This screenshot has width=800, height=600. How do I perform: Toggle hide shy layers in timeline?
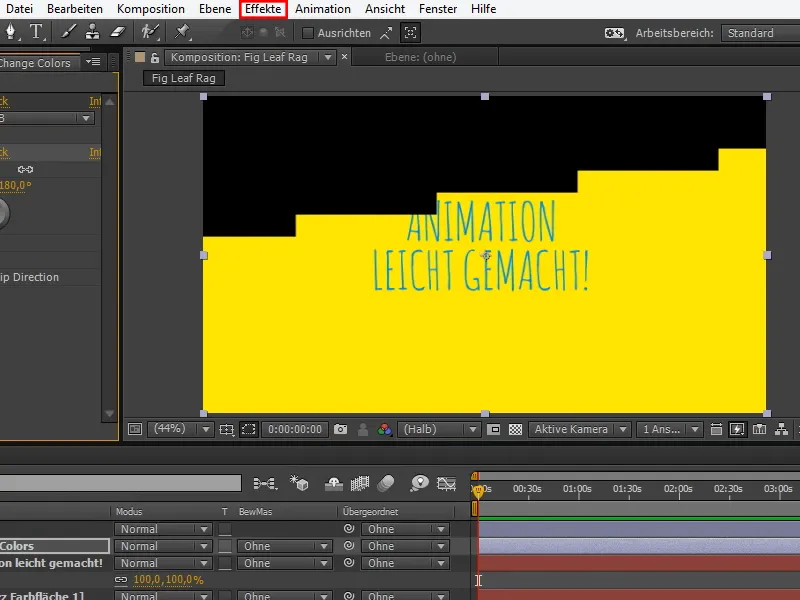click(x=334, y=483)
